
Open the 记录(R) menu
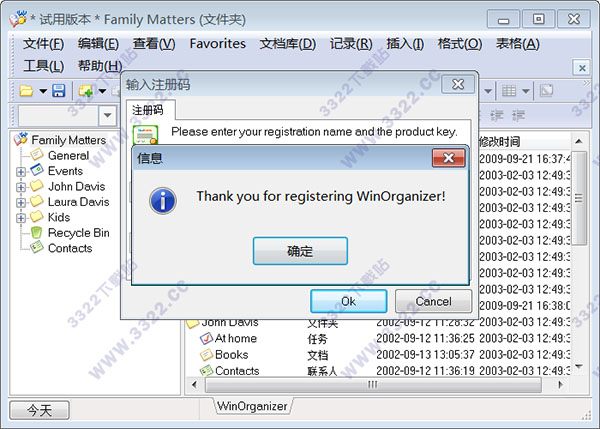(351, 44)
